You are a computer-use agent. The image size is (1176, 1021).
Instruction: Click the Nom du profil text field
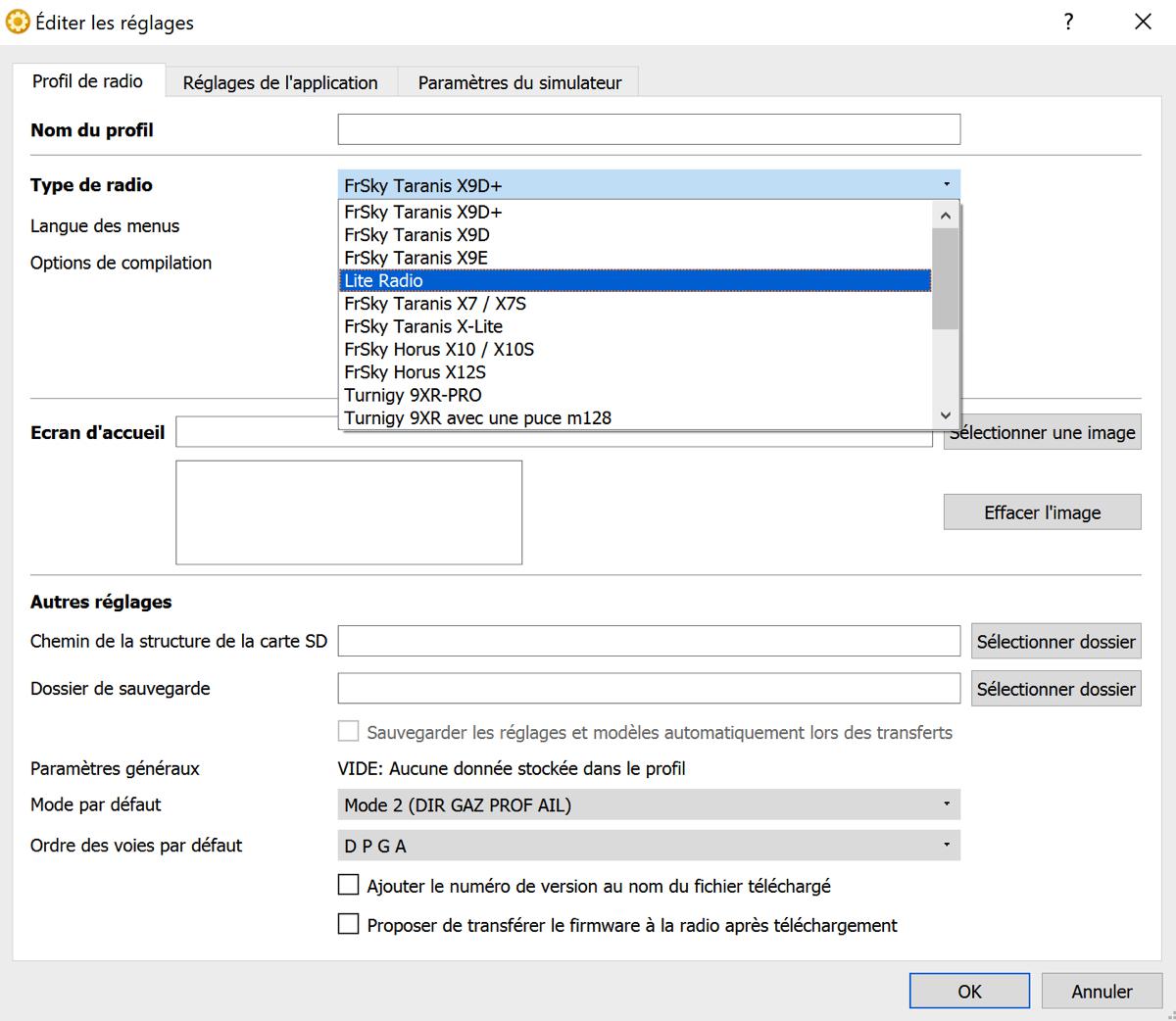(649, 129)
